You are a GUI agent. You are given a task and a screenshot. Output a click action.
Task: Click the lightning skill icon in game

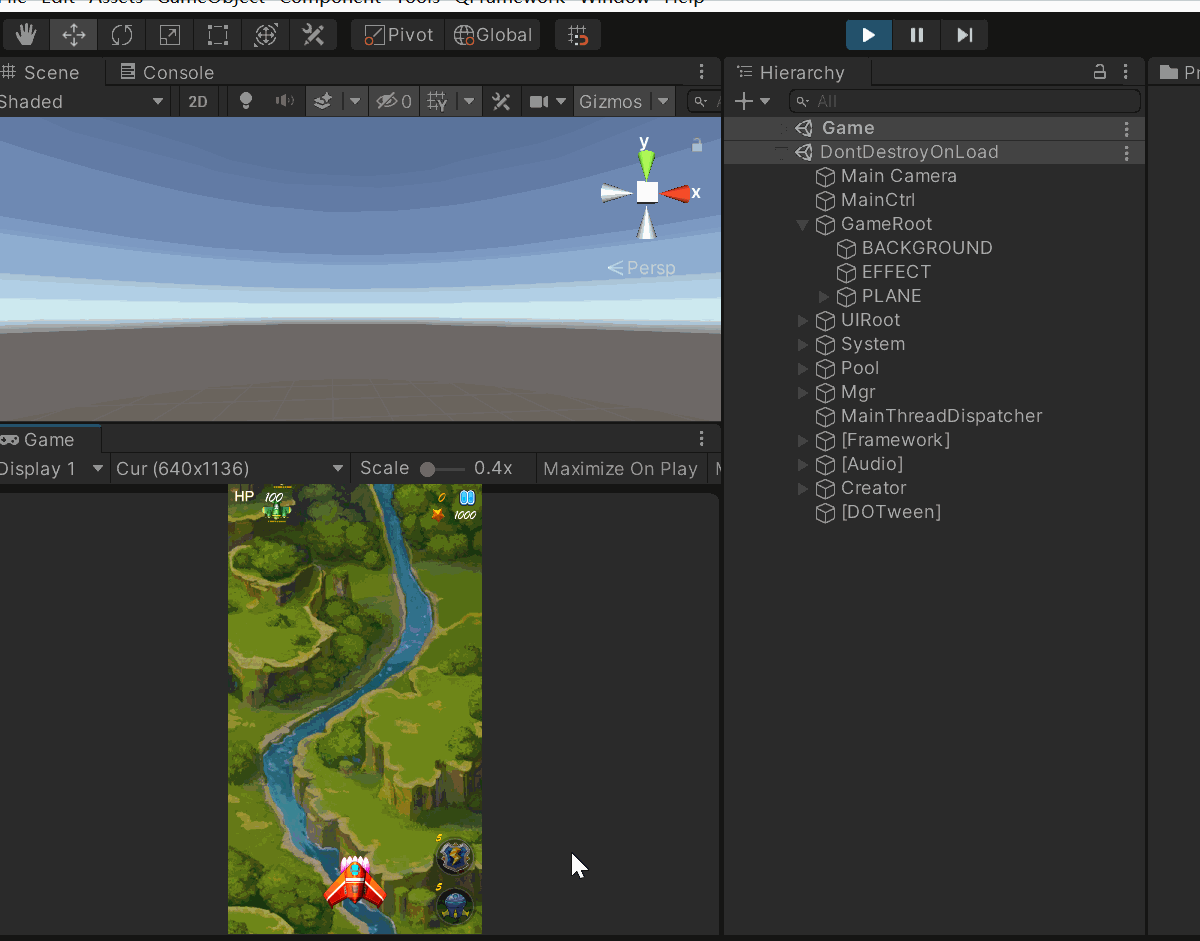click(455, 856)
